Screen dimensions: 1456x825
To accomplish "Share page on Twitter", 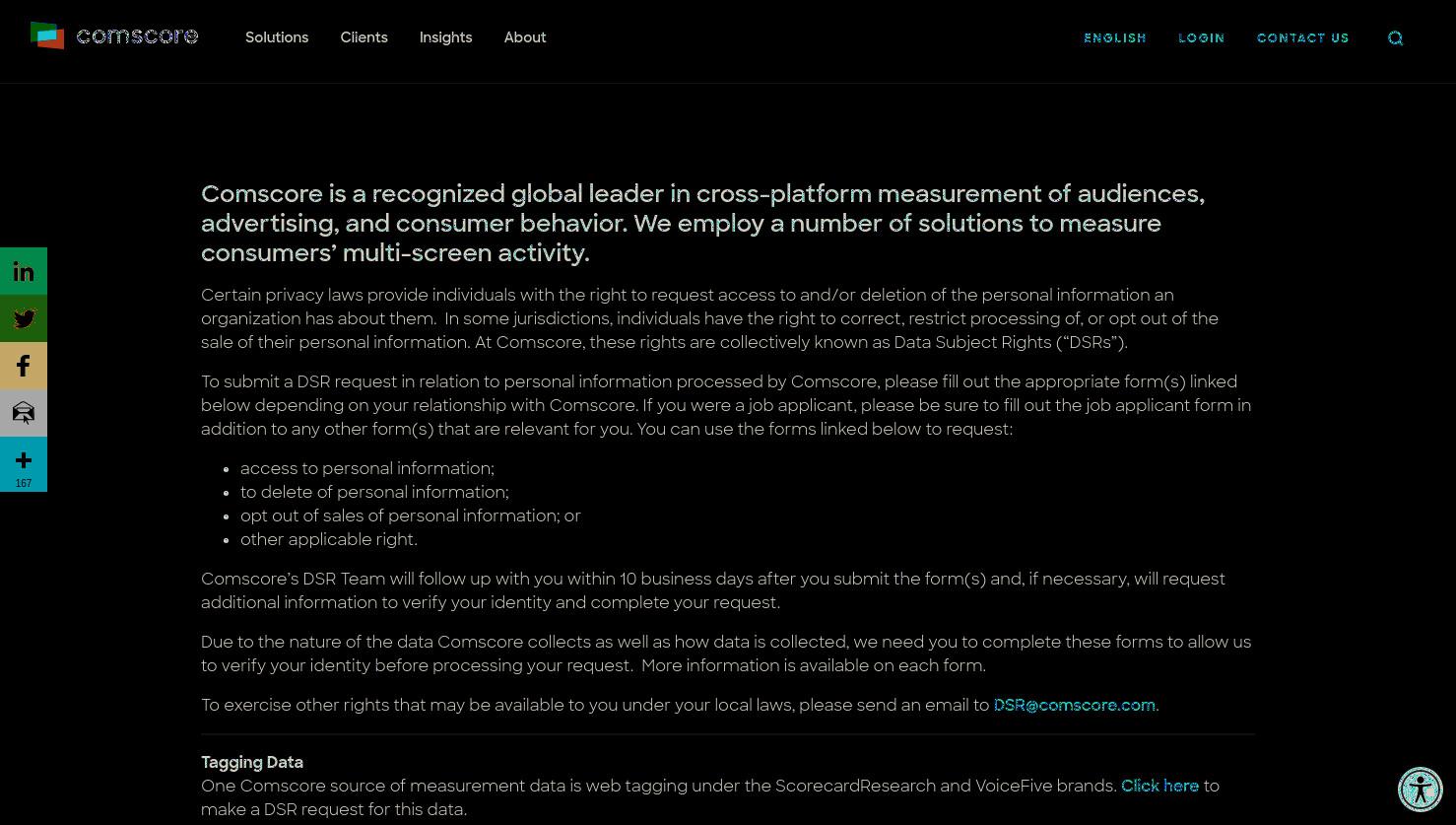I will (24, 318).
